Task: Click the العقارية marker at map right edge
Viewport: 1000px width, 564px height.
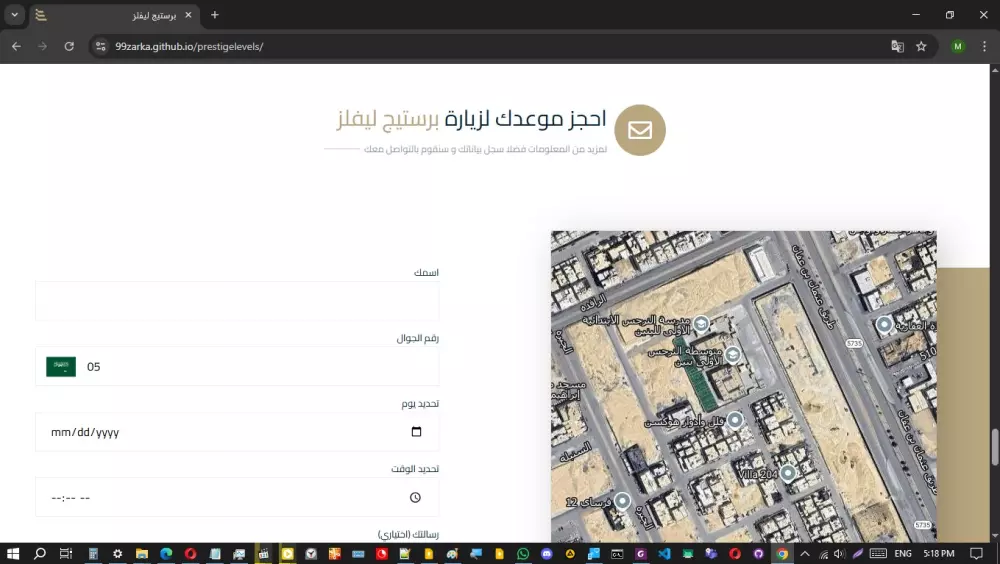Action: [884, 324]
